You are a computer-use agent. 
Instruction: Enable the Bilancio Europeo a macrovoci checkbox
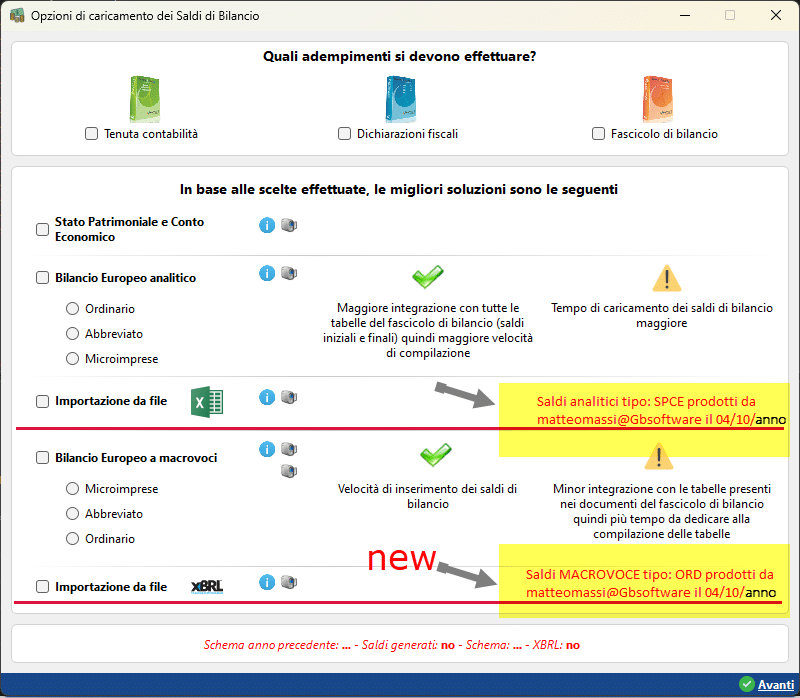tap(42, 458)
